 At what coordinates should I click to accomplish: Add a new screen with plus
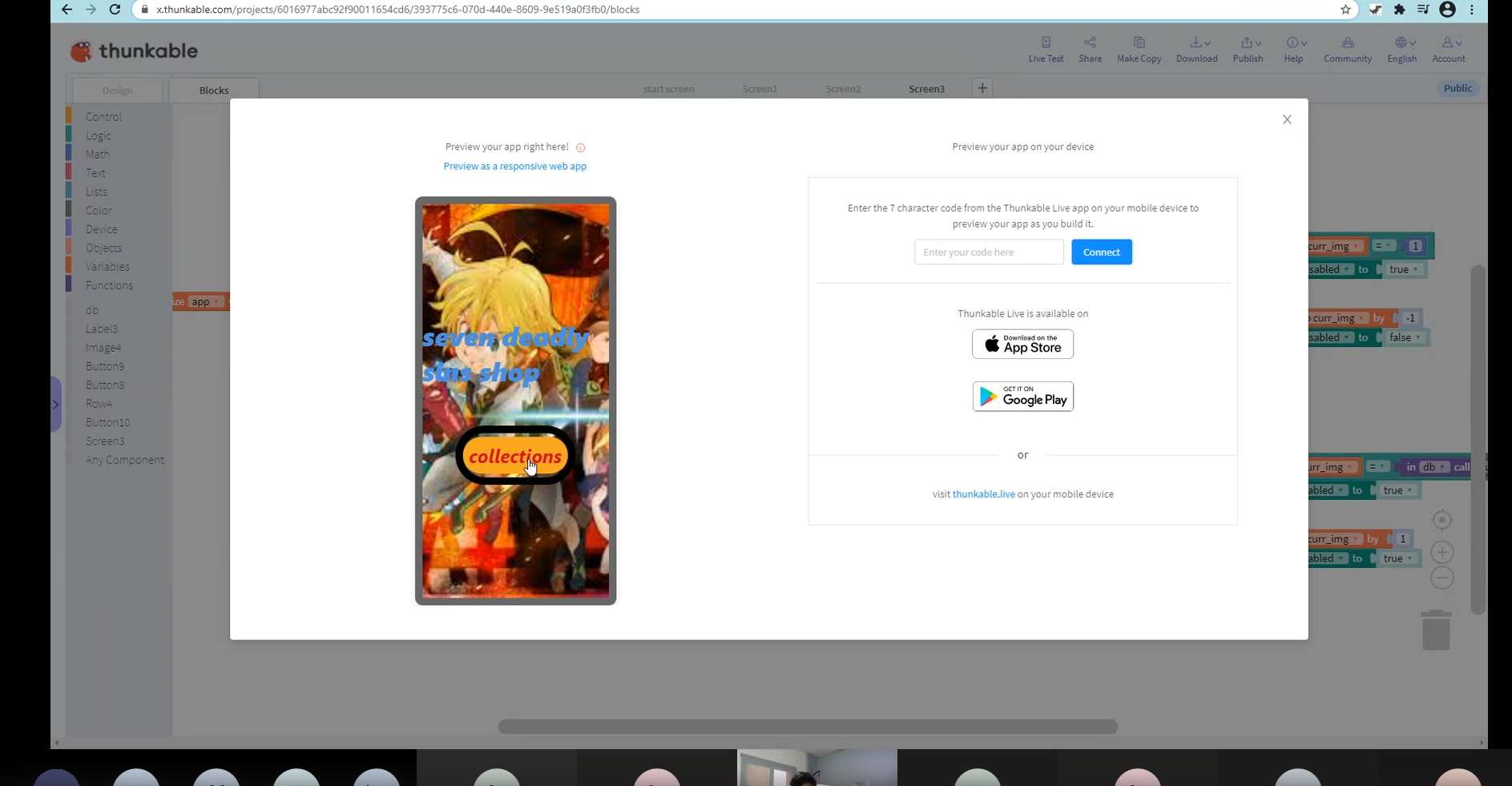coord(982,88)
